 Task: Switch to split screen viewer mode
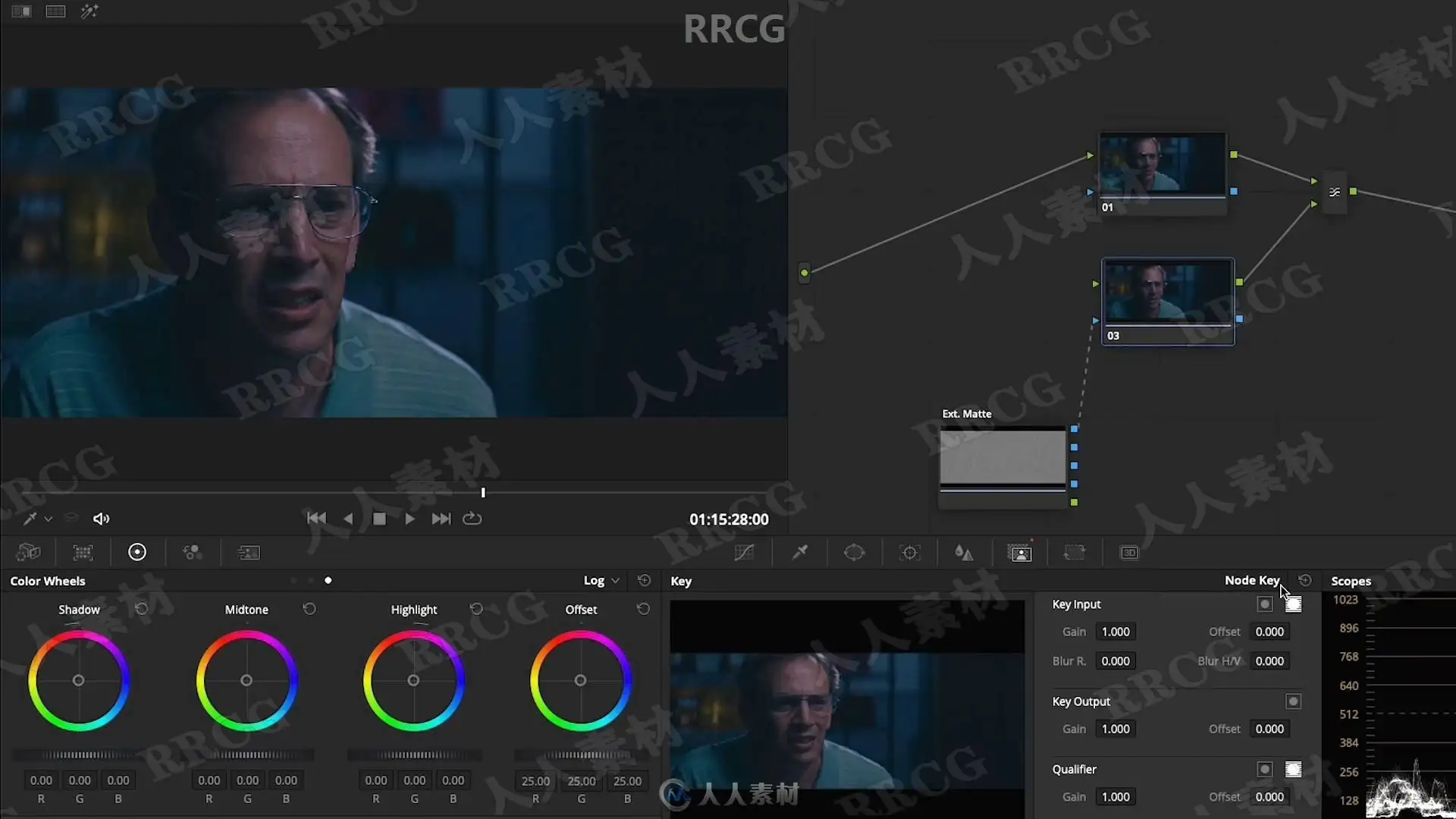(x=55, y=11)
